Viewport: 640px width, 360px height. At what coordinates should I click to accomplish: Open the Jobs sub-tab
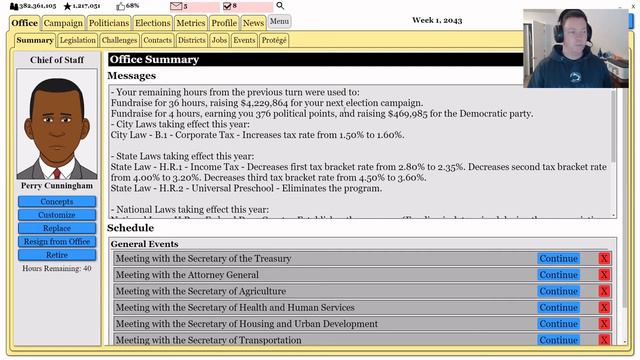point(219,40)
